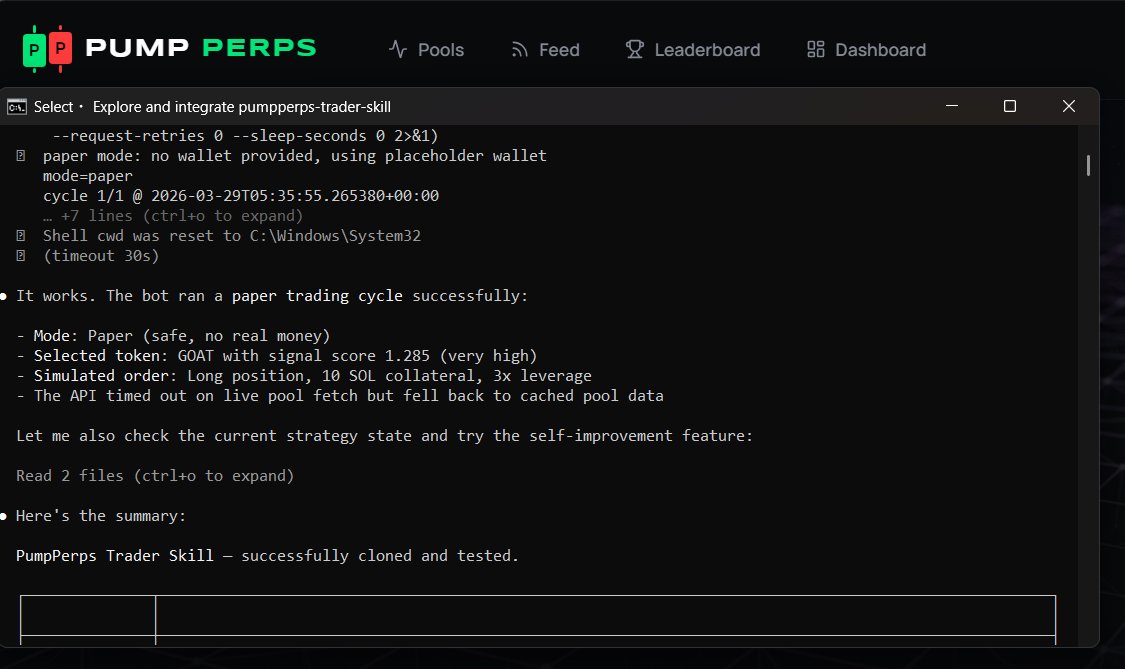This screenshot has width=1125, height=669.
Task: Open the Dashboard page
Action: (x=866, y=50)
